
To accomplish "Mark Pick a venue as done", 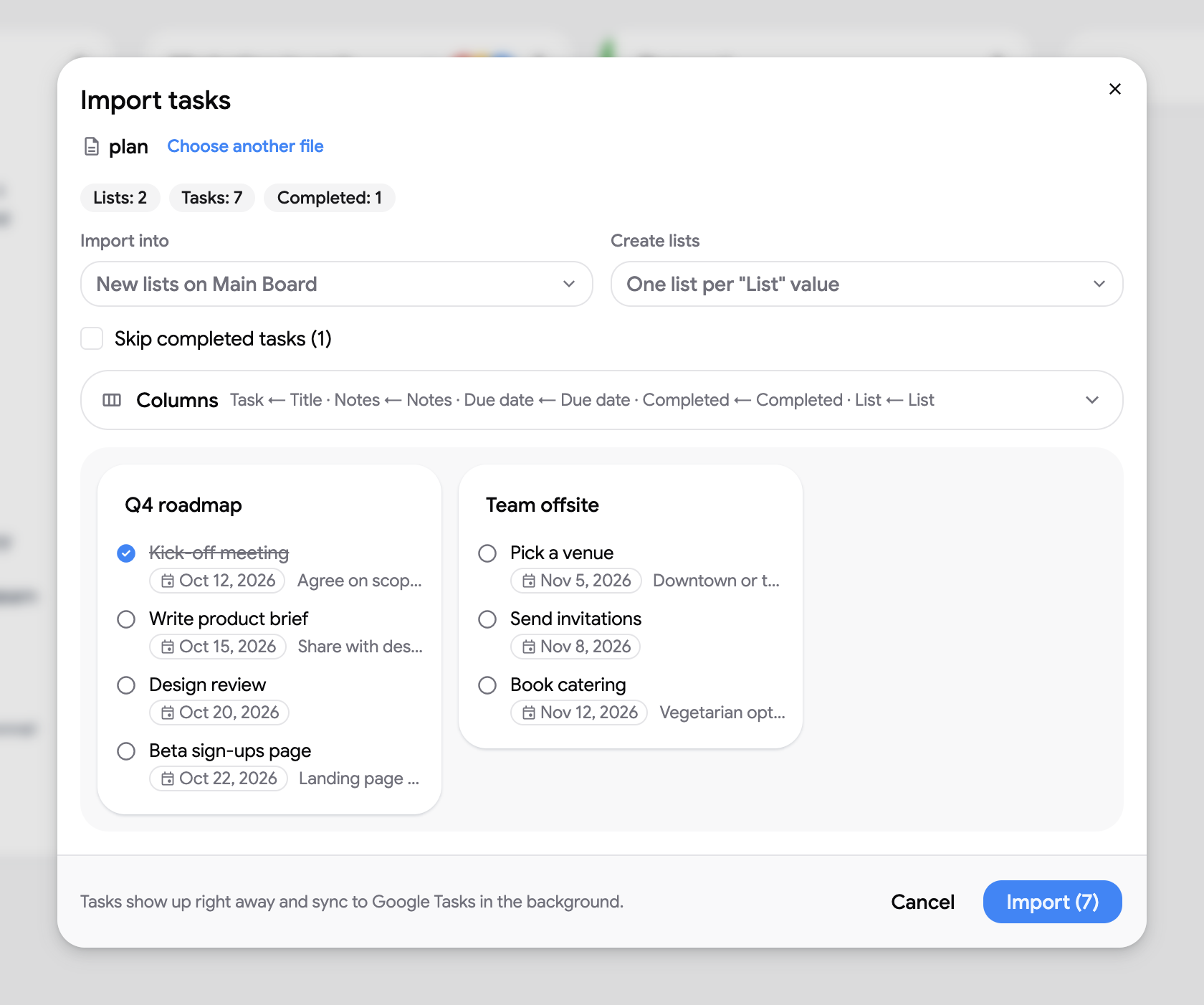I will click(x=487, y=553).
